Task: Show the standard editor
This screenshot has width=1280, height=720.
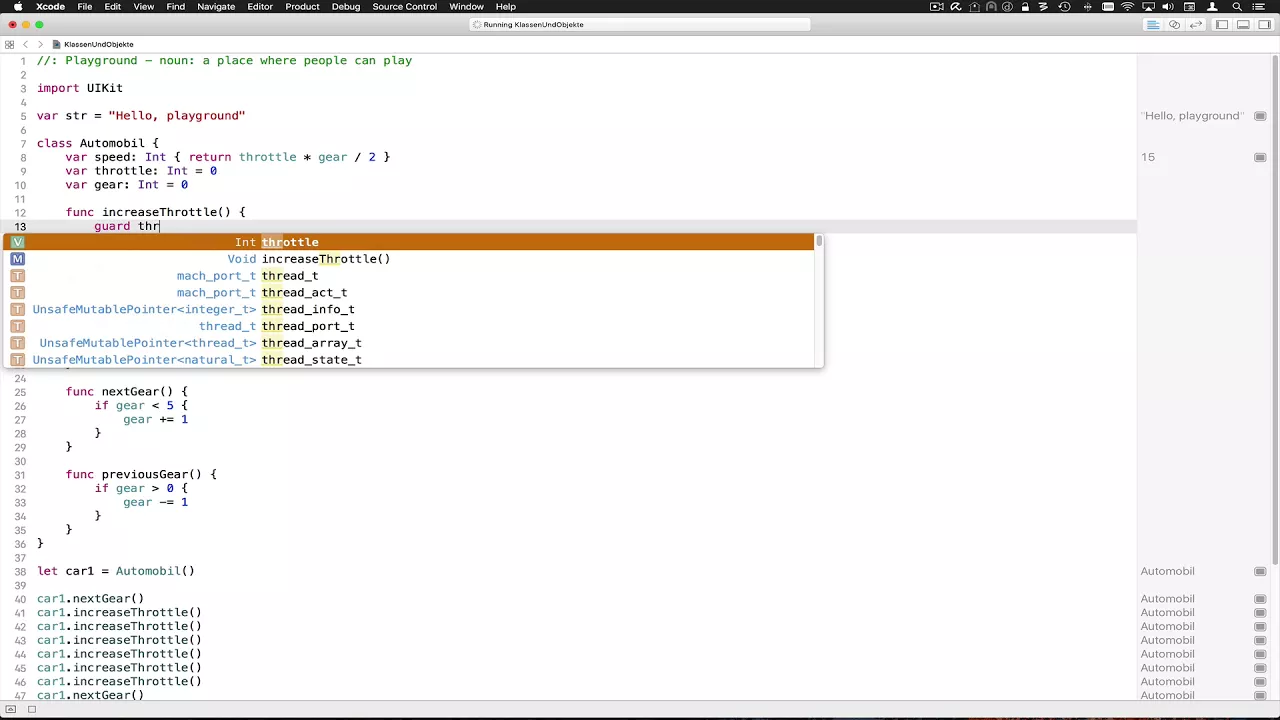Action: coord(1153,24)
